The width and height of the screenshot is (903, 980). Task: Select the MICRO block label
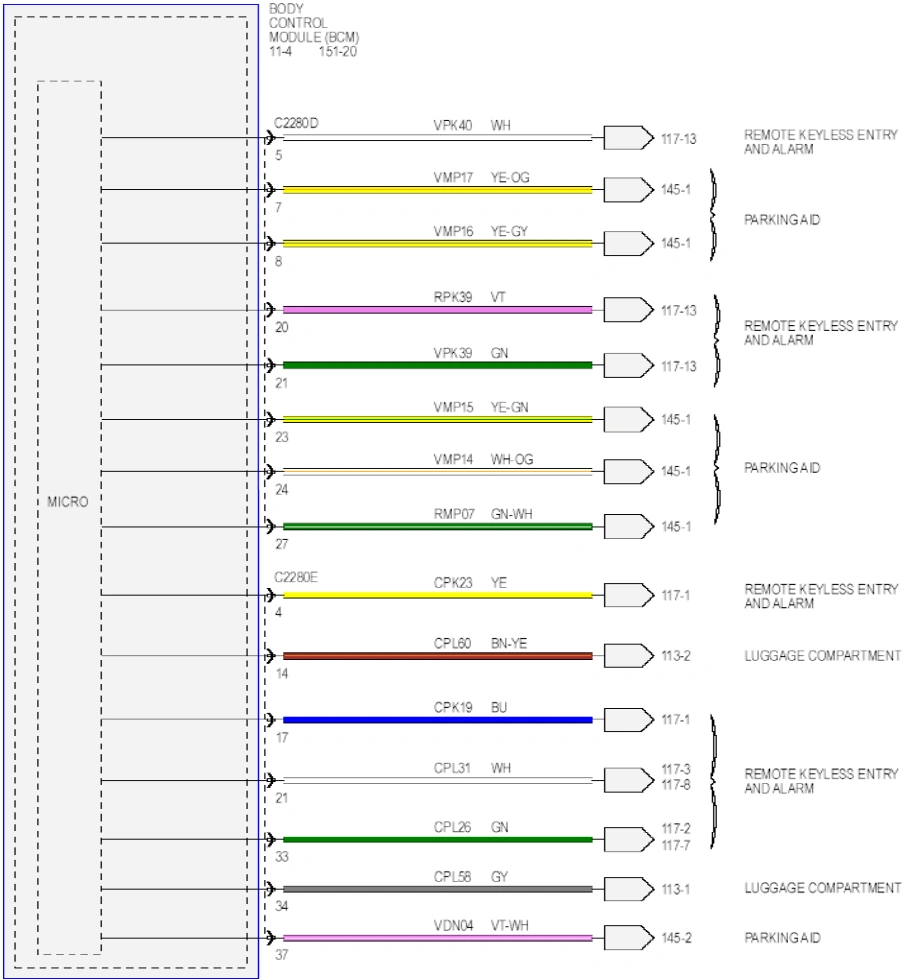[67, 501]
